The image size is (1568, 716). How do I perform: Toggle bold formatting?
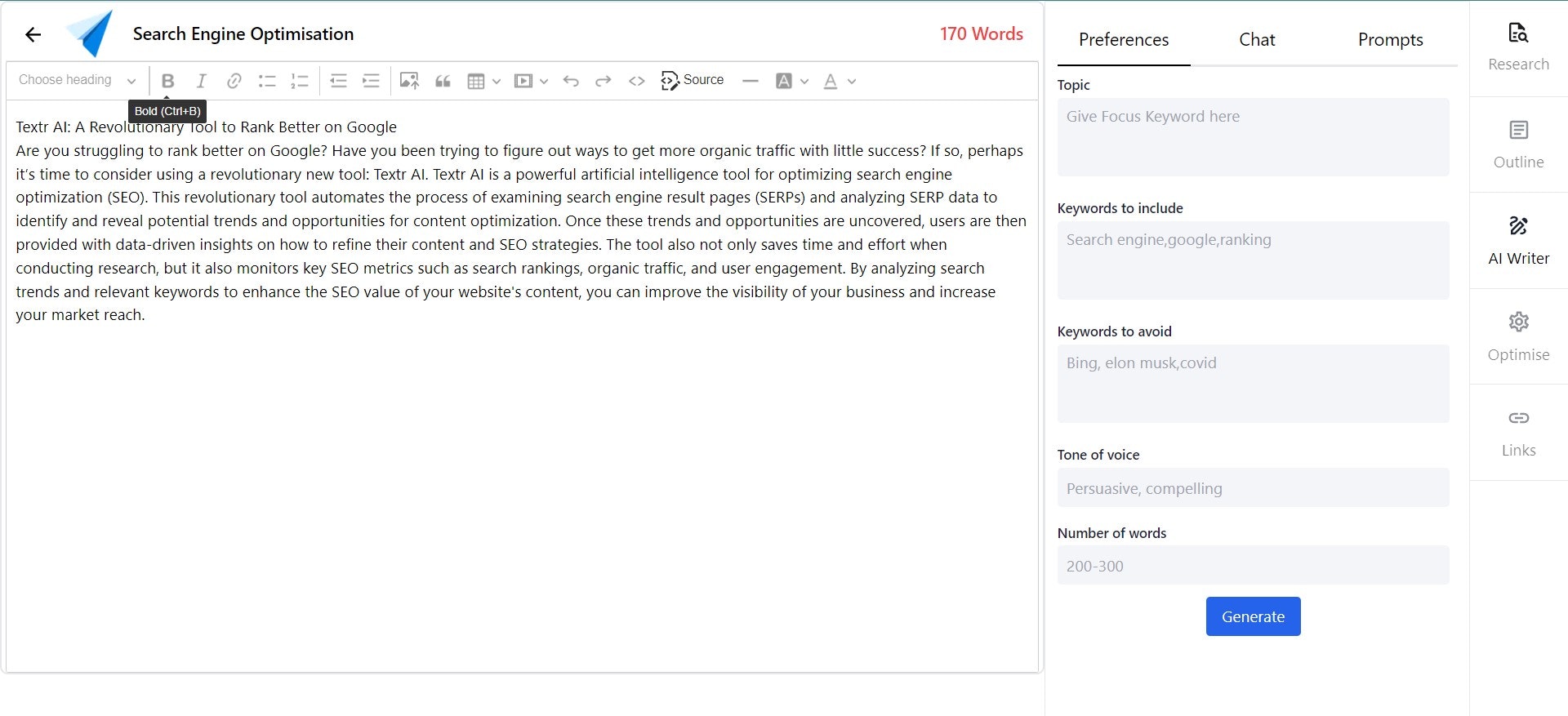click(x=167, y=81)
